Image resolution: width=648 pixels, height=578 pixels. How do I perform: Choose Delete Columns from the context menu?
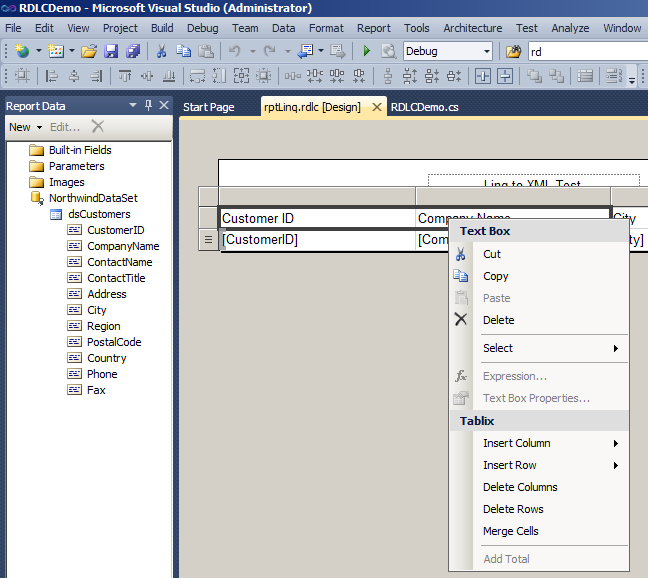(520, 487)
